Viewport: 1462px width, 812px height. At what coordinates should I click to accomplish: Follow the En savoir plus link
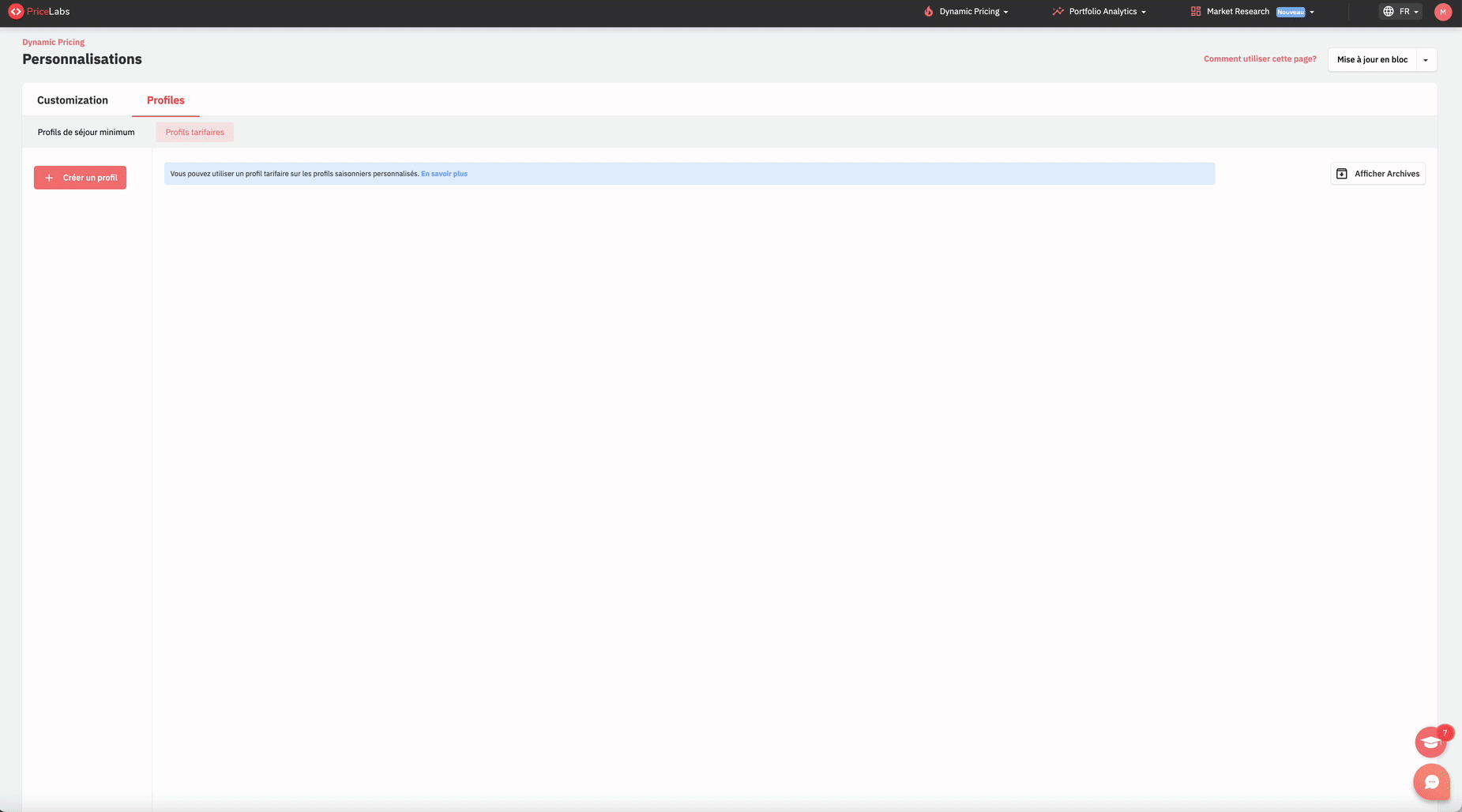pos(444,174)
